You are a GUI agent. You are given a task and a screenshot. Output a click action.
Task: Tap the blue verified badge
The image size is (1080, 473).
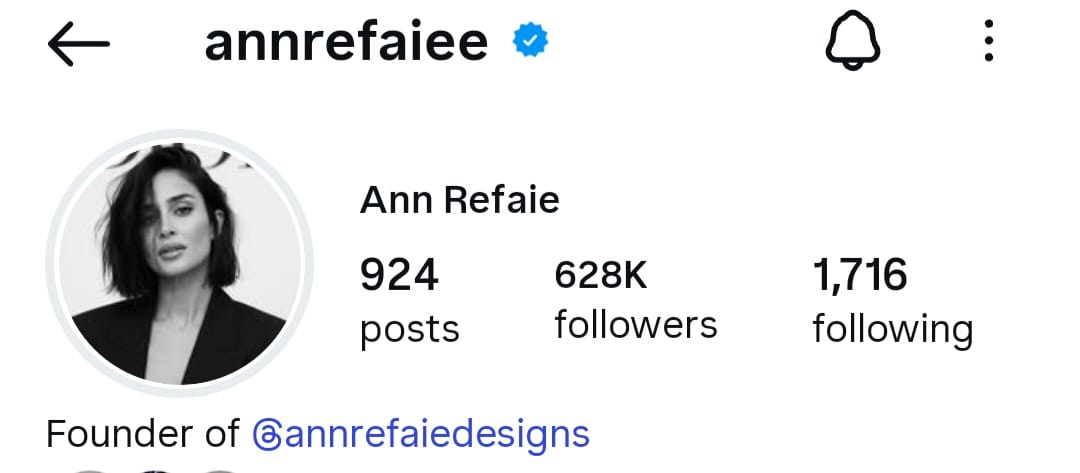click(529, 41)
